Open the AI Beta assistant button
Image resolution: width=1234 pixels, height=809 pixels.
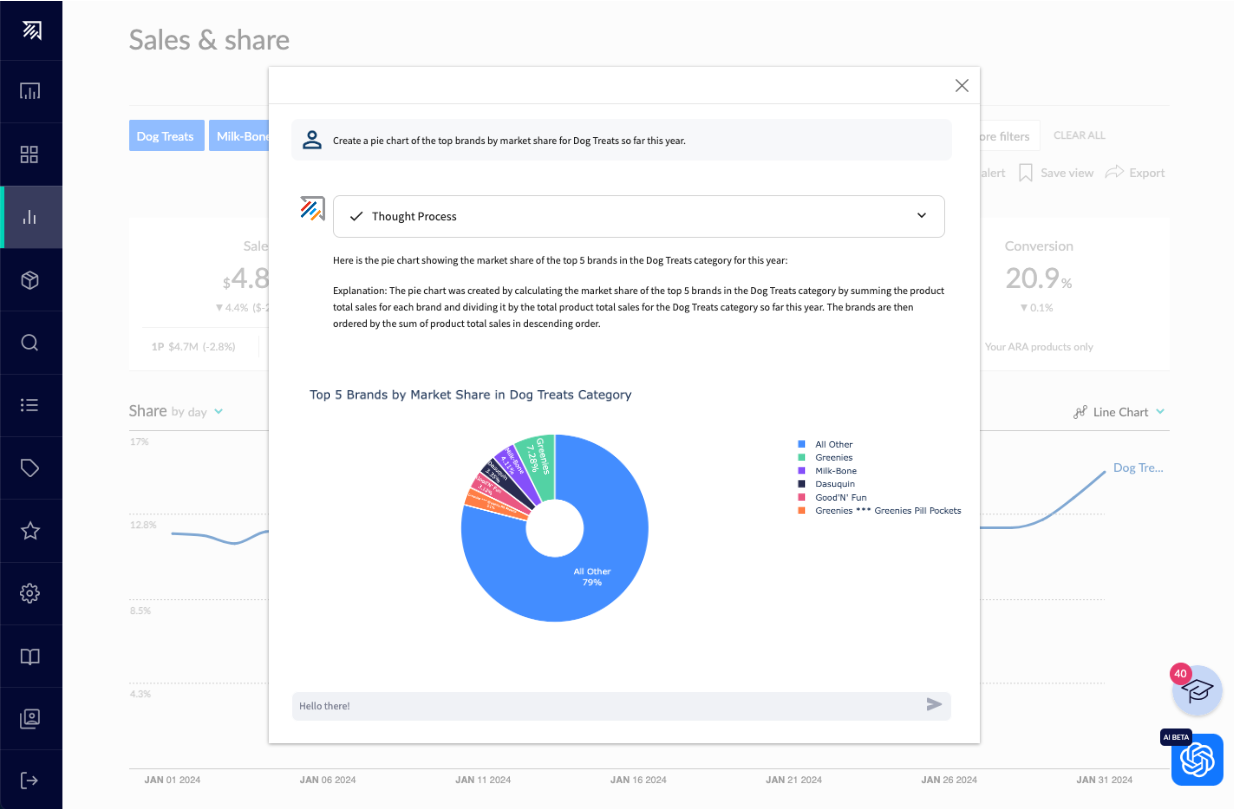pyautogui.click(x=1197, y=760)
